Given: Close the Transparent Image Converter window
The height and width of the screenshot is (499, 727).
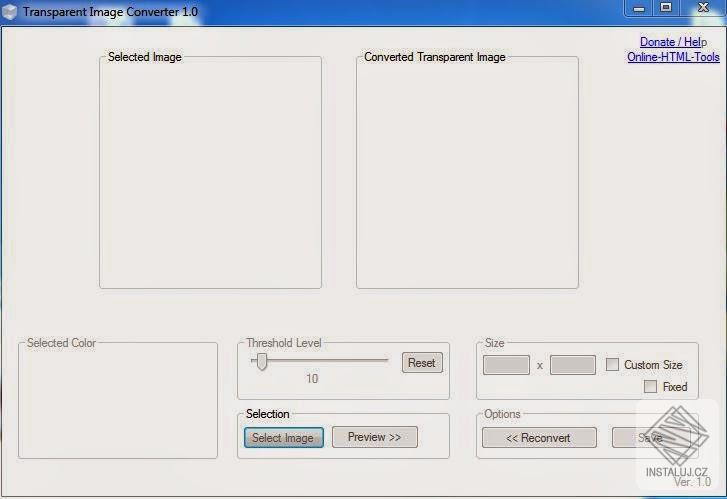Looking at the screenshot, I should pyautogui.click(x=703, y=8).
